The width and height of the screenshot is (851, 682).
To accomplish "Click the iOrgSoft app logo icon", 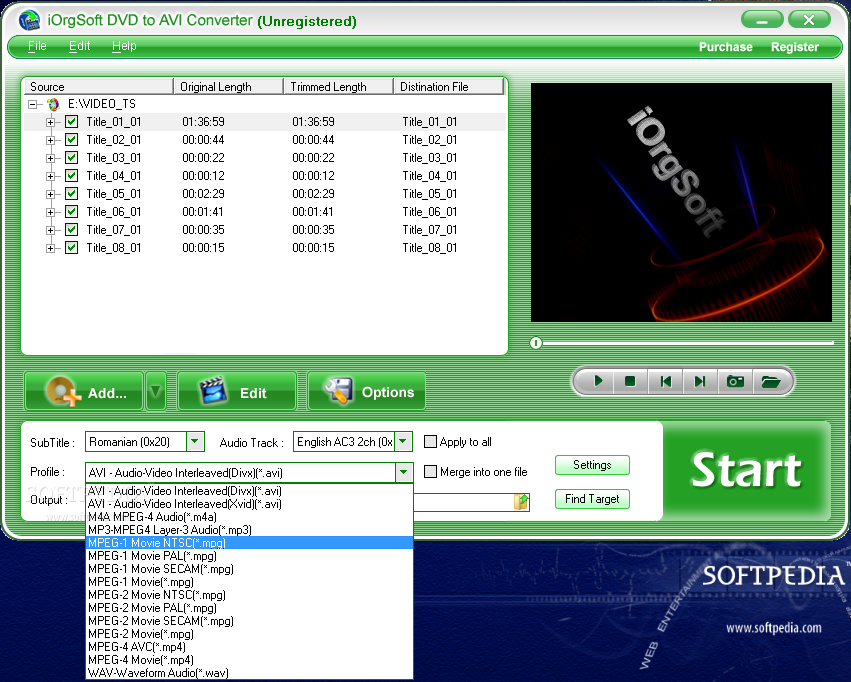I will pyautogui.click(x=29, y=21).
